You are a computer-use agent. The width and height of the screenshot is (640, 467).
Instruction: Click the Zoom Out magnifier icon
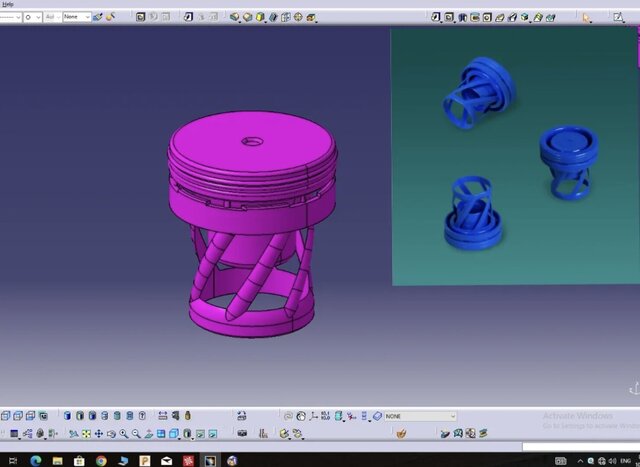click(136, 434)
